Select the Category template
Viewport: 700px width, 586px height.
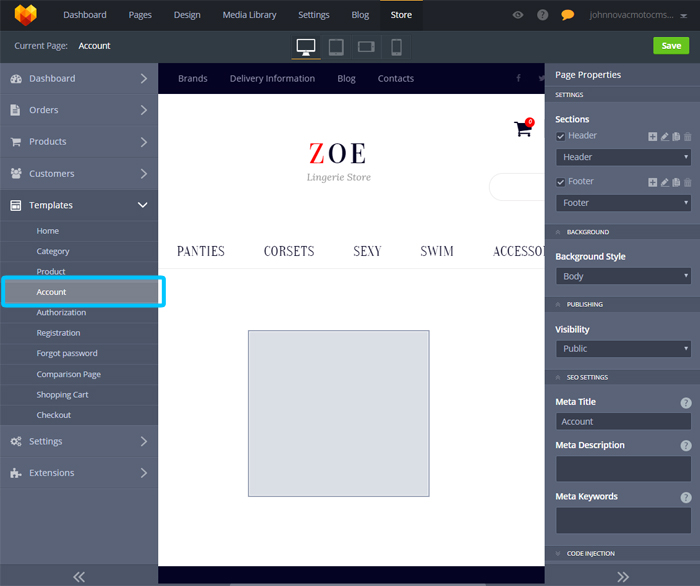(79, 252)
